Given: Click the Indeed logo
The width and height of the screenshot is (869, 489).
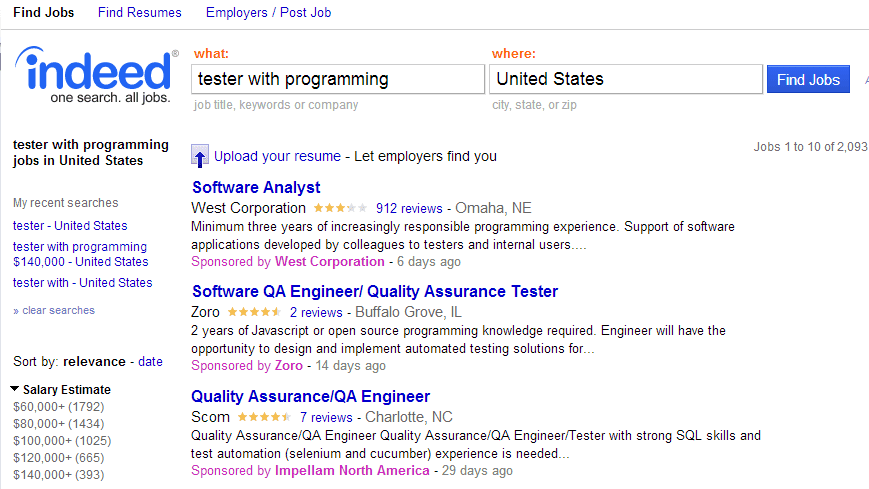Looking at the screenshot, I should click(97, 77).
